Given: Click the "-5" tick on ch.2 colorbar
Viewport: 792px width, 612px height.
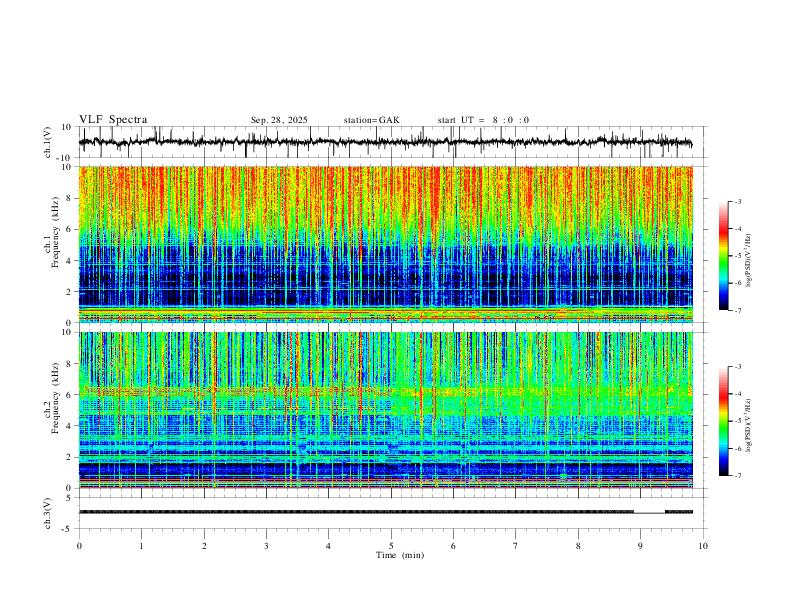Looking at the screenshot, I should coord(737,421).
